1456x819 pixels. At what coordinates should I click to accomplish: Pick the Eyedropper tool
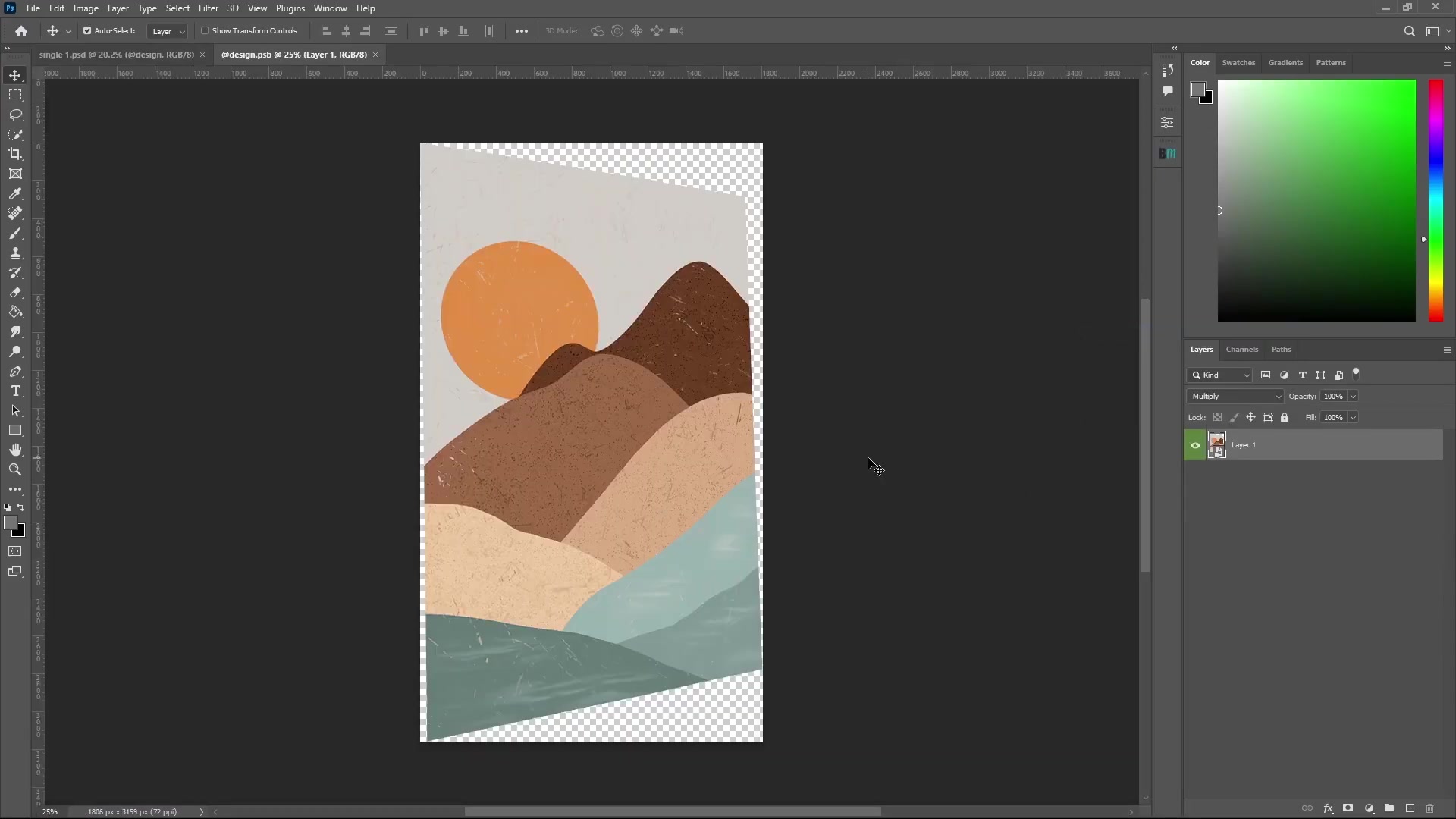tap(15, 194)
